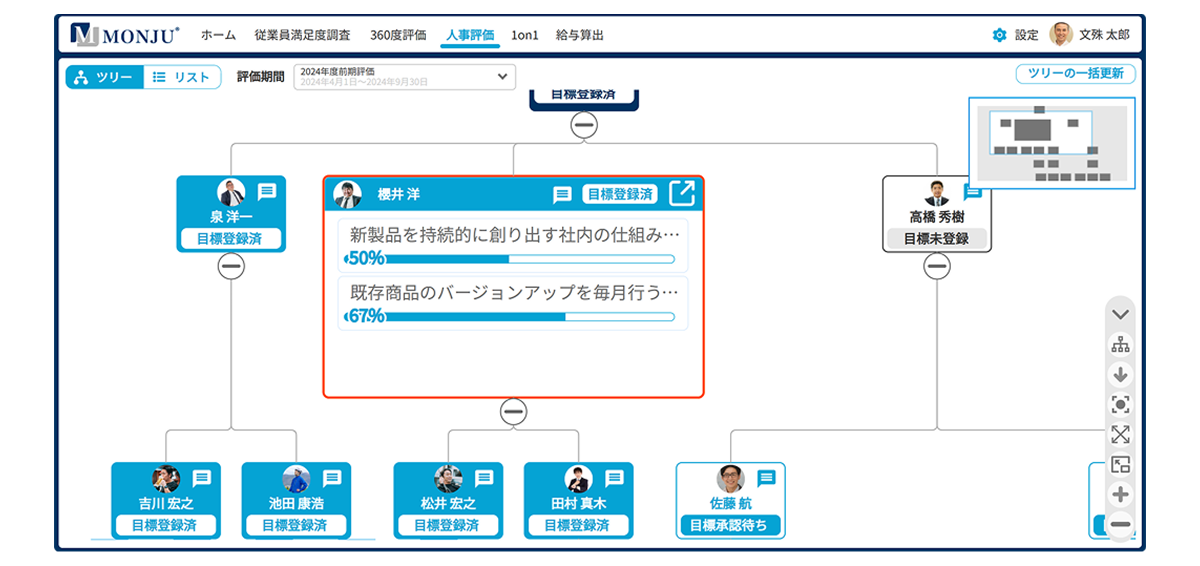Open comment icon on 池田 康浩 card
Image resolution: width=1200 pixels, height=566 pixels.
[x=332, y=478]
